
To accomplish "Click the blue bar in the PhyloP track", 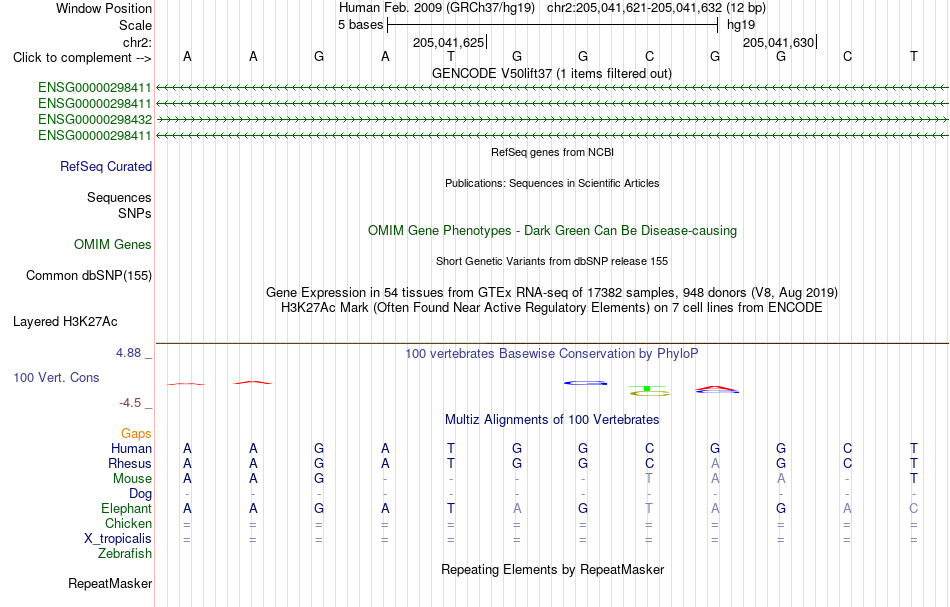I will coord(585,383).
